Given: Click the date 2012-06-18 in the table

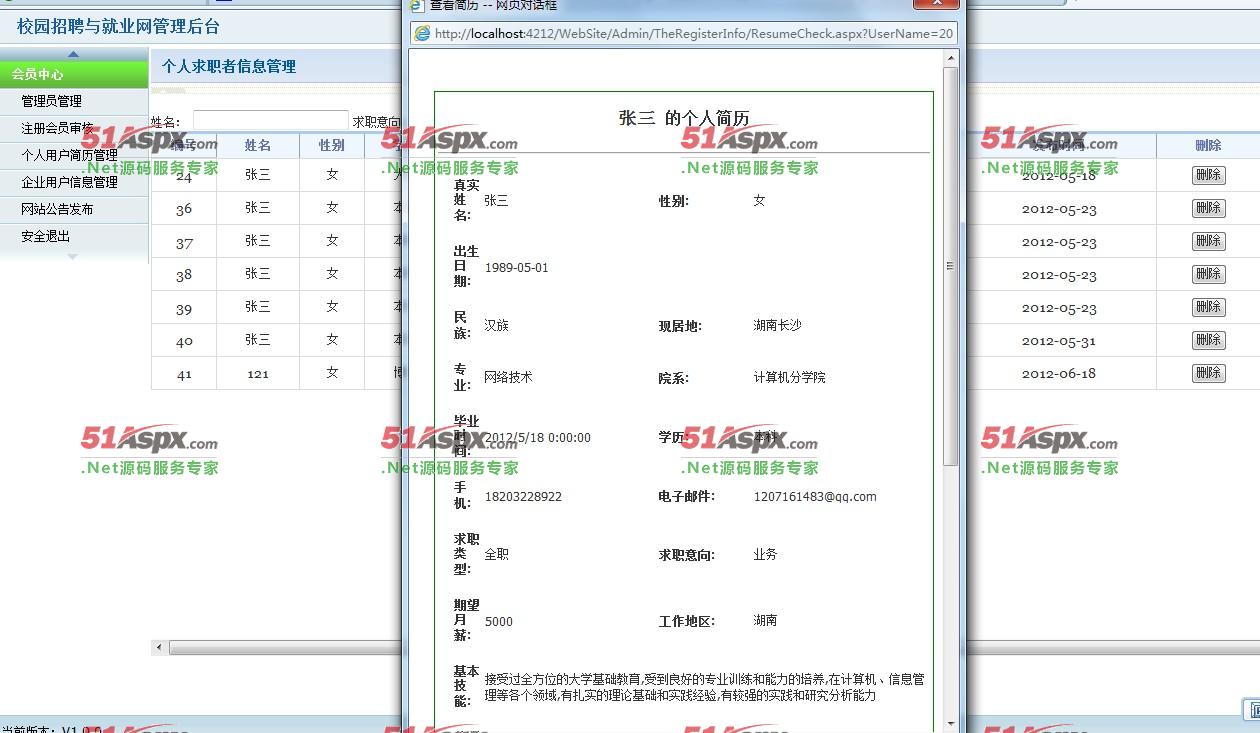Looking at the screenshot, I should click(x=1059, y=374).
